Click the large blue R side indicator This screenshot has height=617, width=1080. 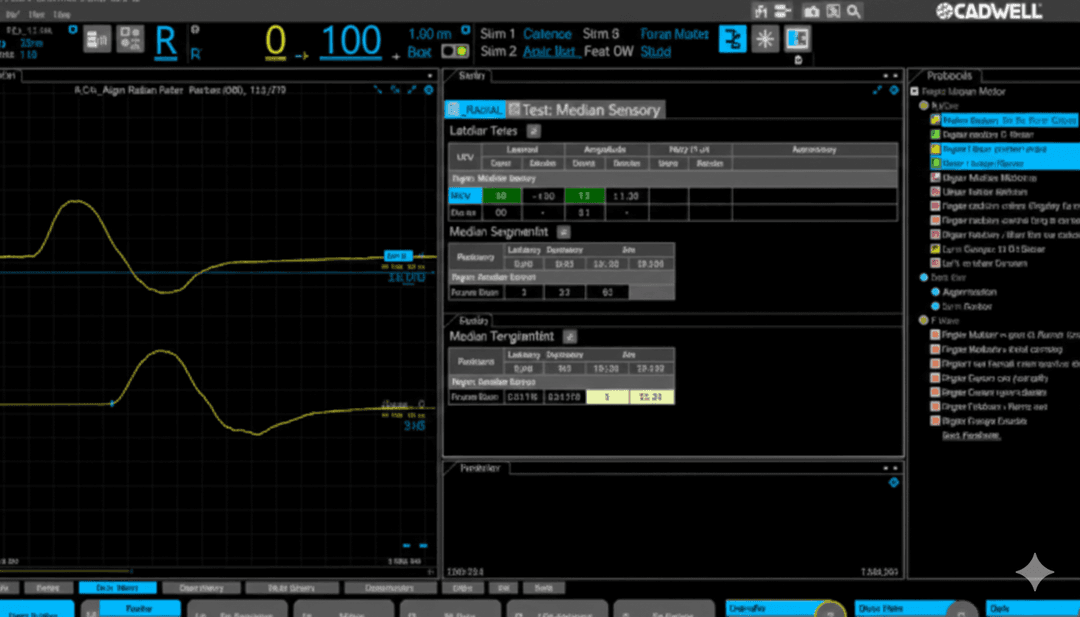click(166, 41)
